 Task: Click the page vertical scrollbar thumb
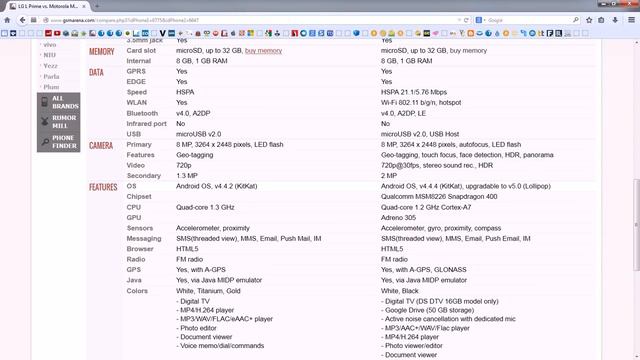pos(636,224)
